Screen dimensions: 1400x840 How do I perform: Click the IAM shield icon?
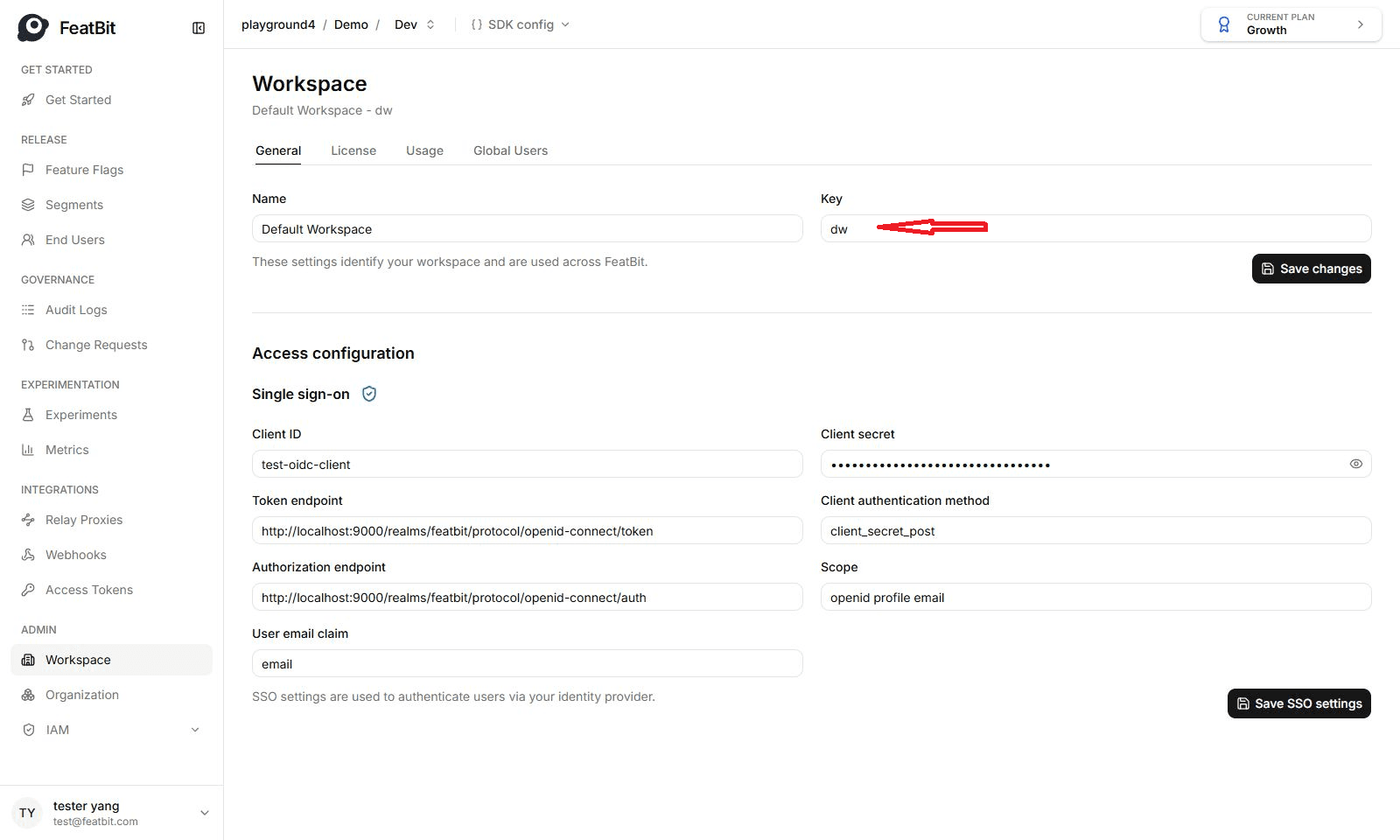click(x=28, y=730)
